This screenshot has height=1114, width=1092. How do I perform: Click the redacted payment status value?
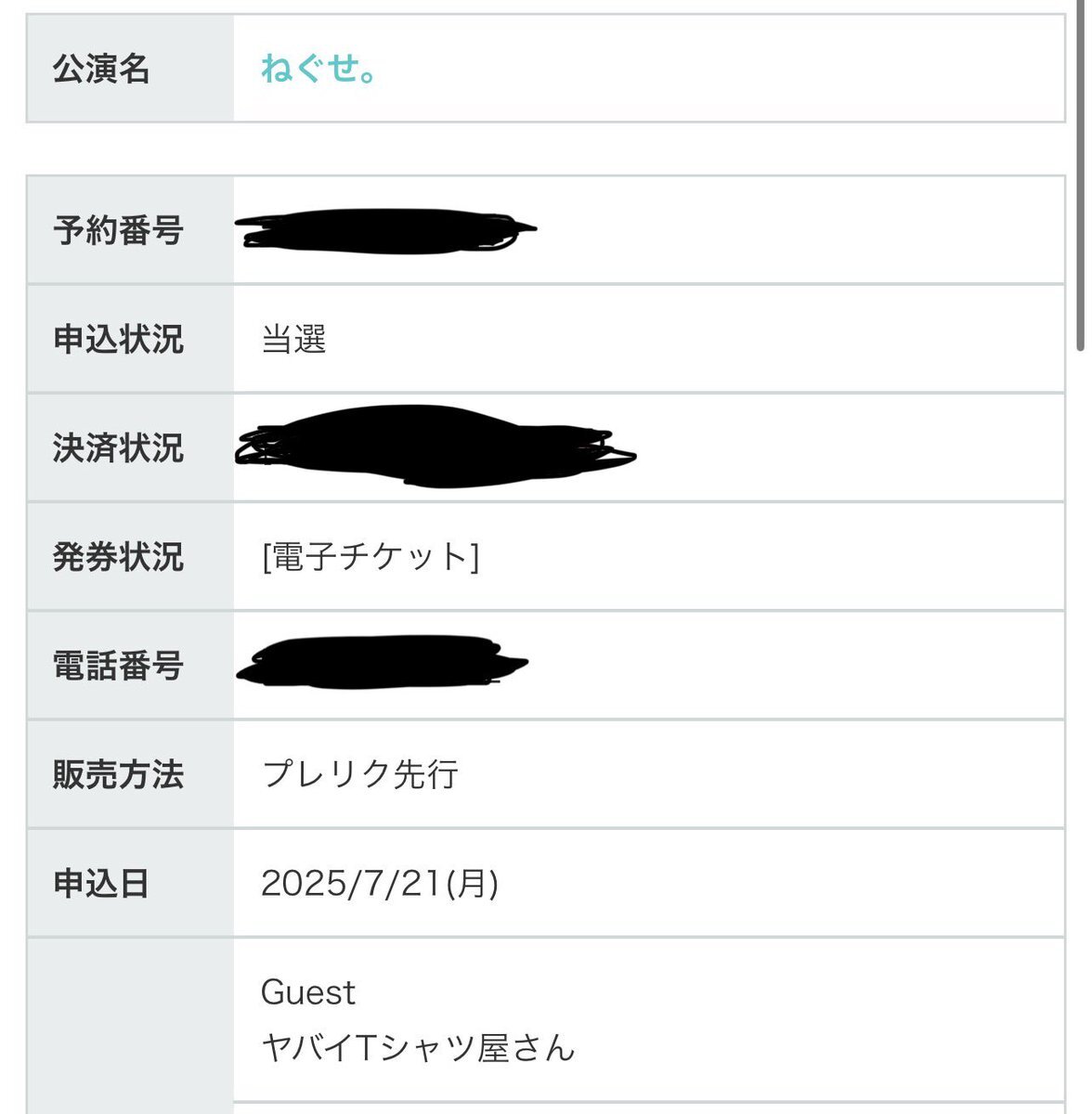pos(435,447)
